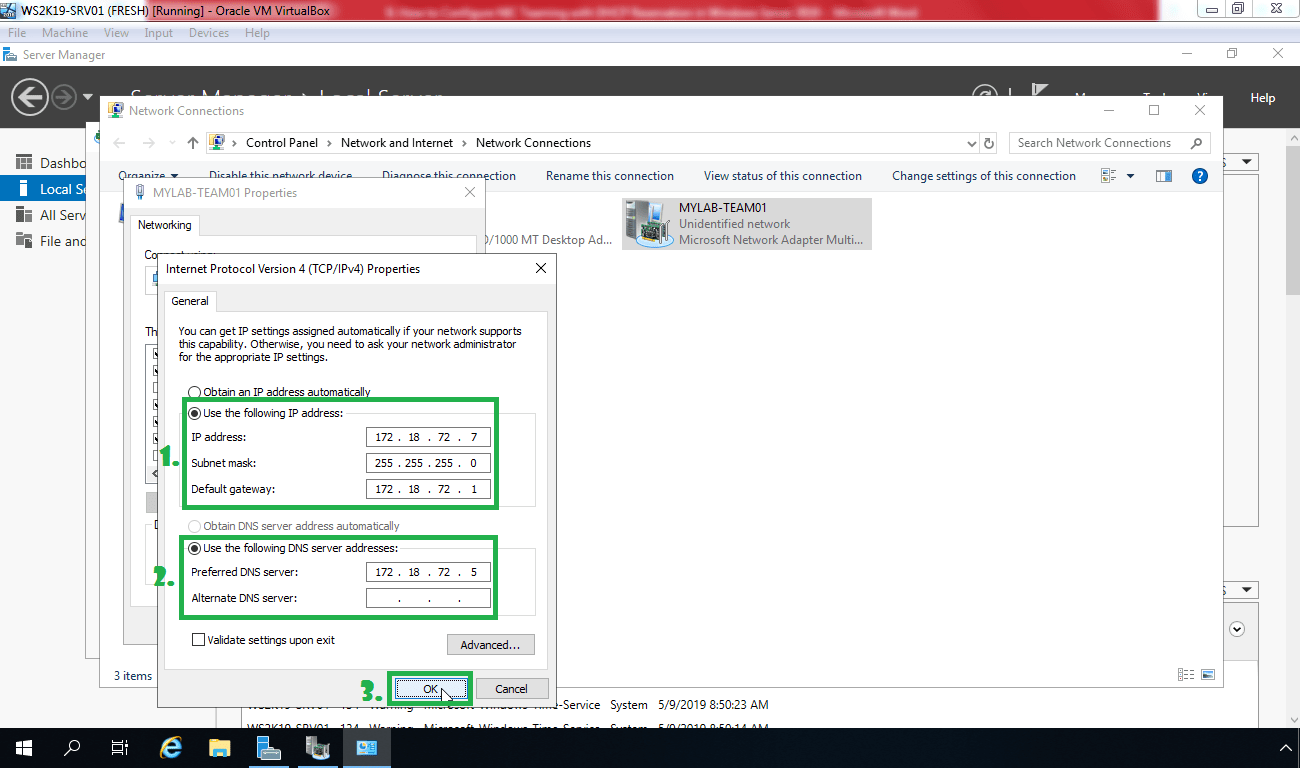This screenshot has width=1300, height=768.
Task: Click Network Connections breadcrumb segment
Action: coord(533,143)
